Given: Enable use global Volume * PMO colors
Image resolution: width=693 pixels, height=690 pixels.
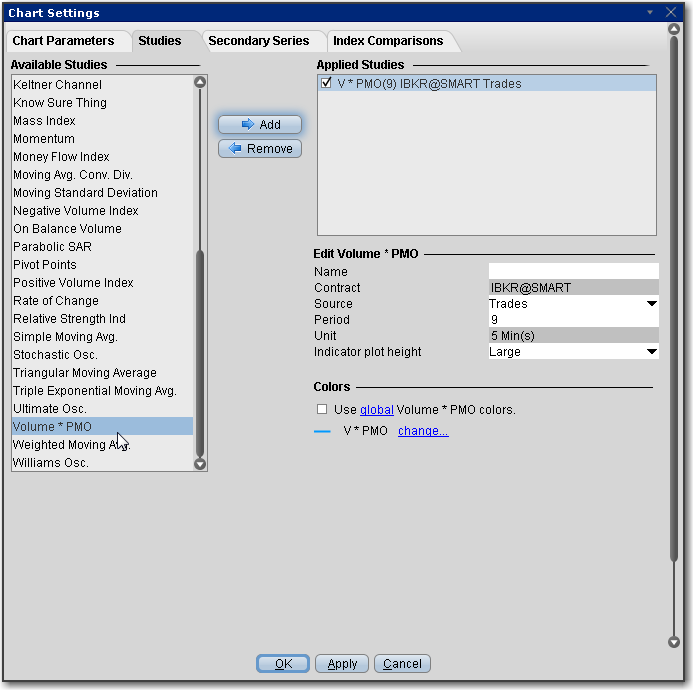Looking at the screenshot, I should 322,410.
